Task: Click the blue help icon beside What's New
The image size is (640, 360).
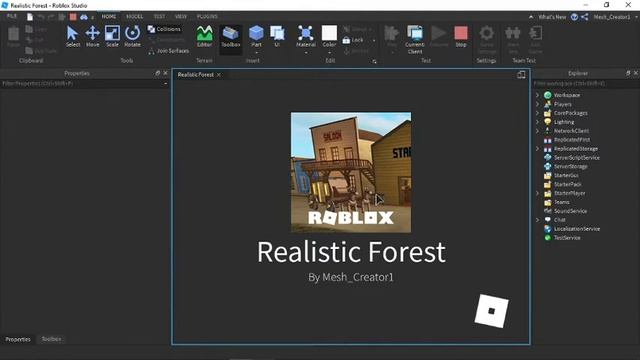Action: (574, 17)
